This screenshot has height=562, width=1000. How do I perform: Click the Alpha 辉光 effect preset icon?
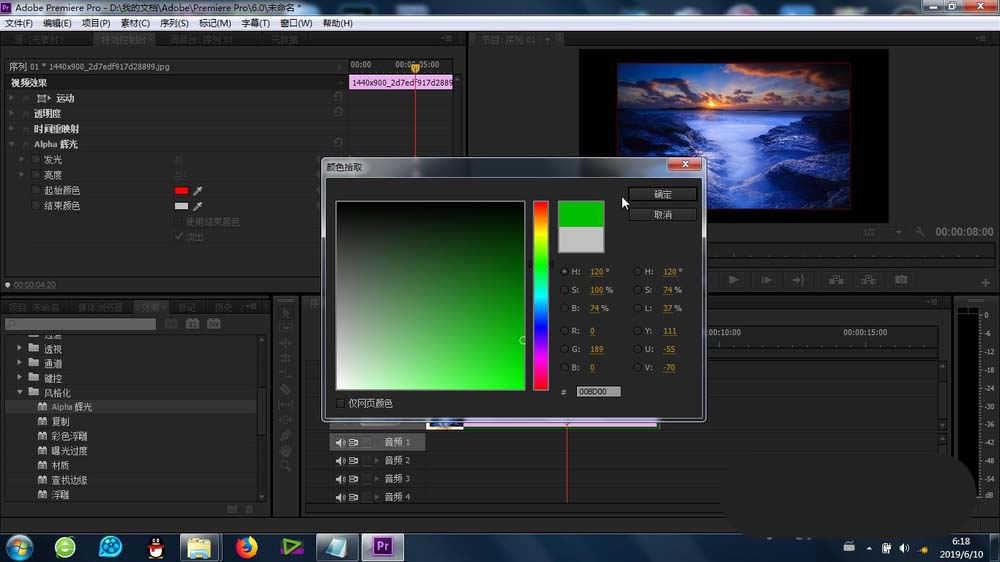click(43, 407)
